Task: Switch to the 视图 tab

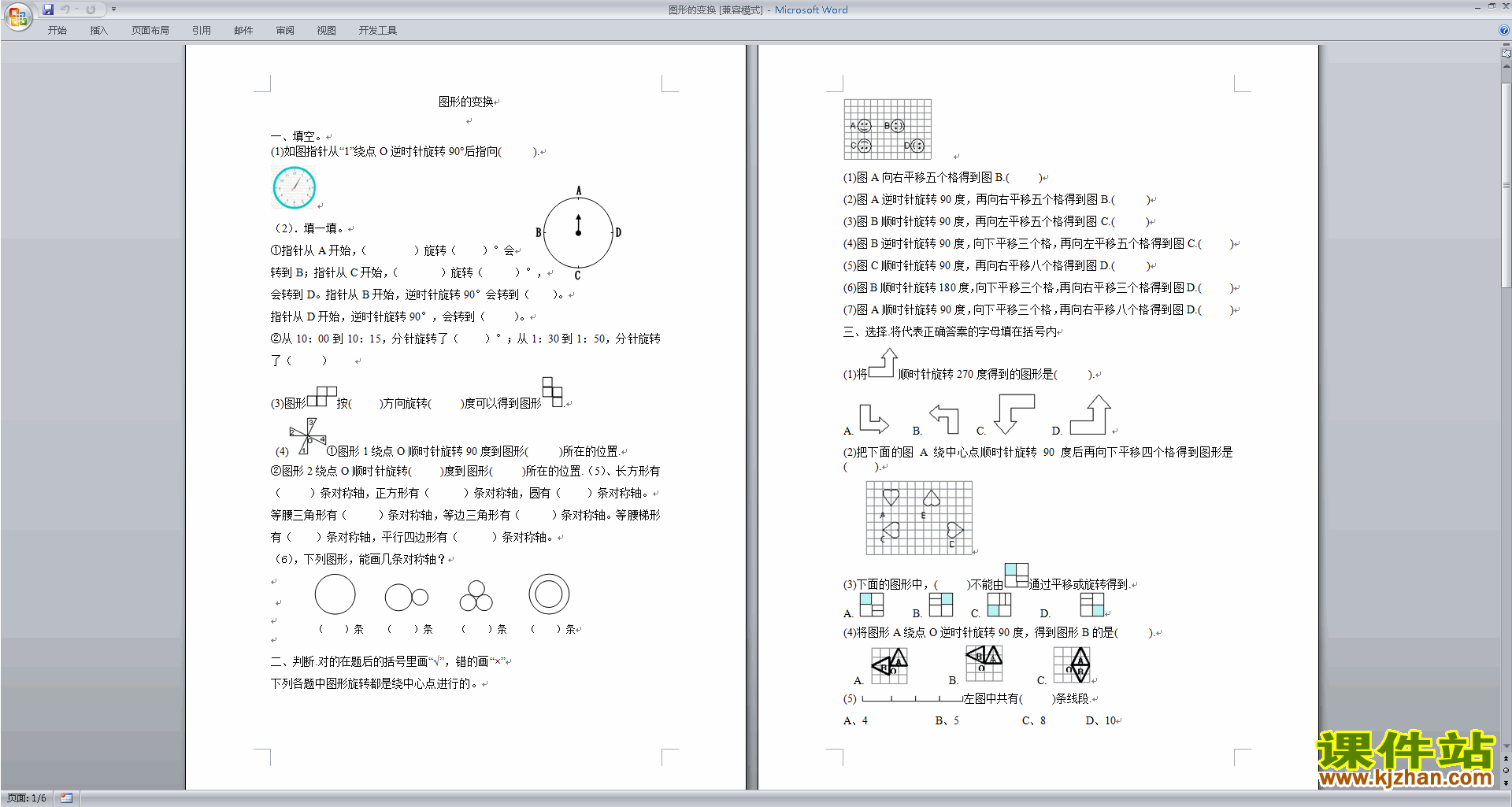Action: (327, 31)
